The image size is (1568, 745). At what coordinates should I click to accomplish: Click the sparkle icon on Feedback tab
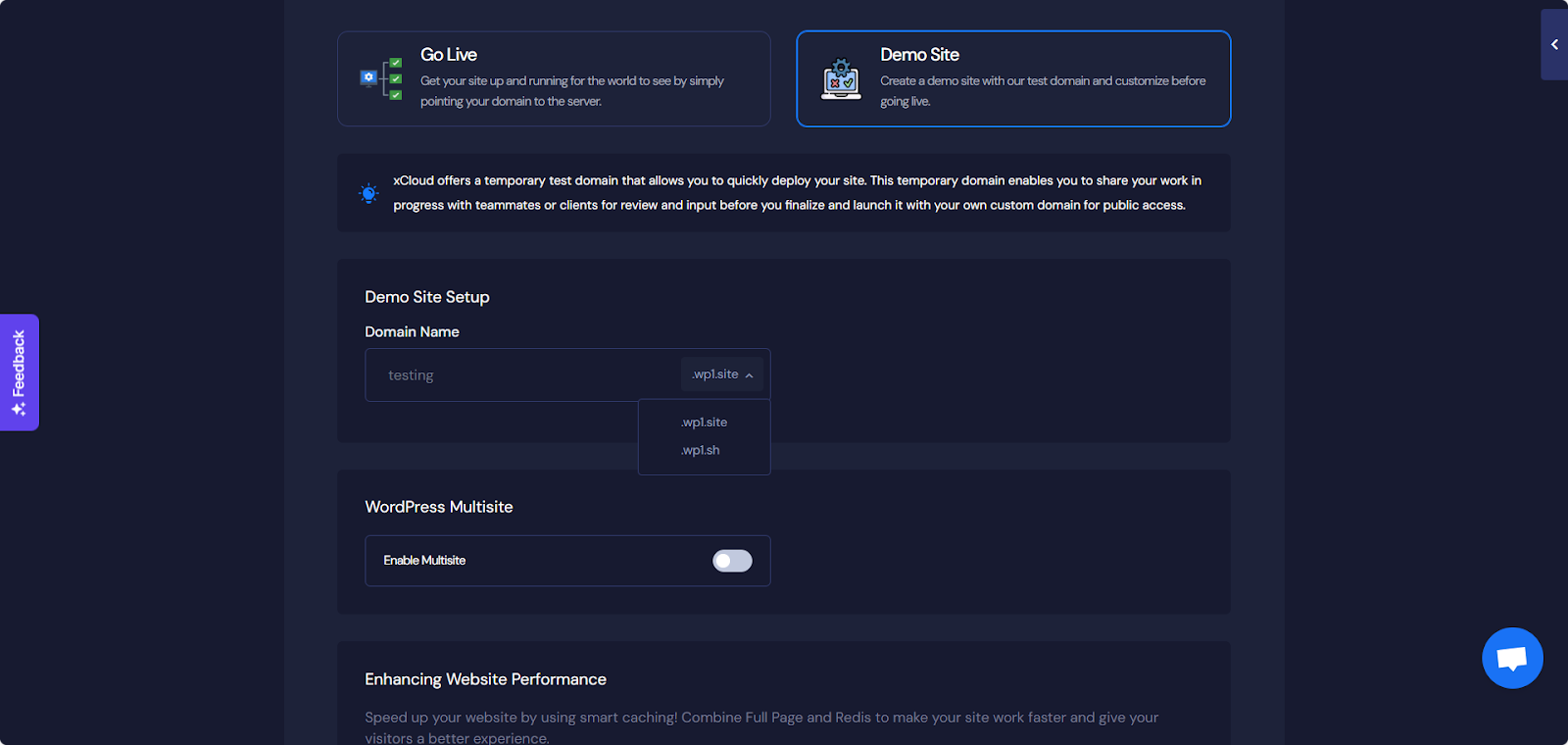[19, 409]
